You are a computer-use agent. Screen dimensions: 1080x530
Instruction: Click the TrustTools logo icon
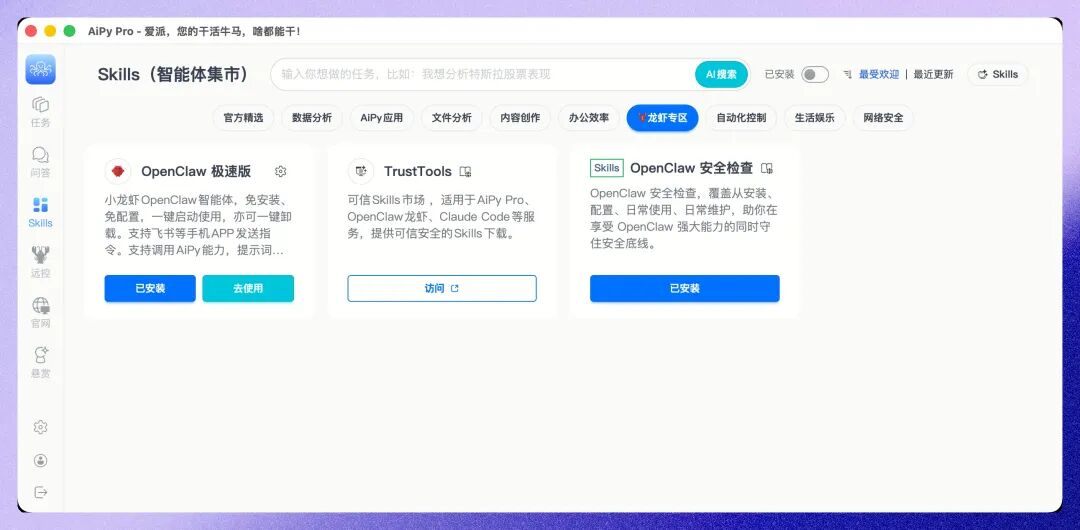pyautogui.click(x=360, y=172)
